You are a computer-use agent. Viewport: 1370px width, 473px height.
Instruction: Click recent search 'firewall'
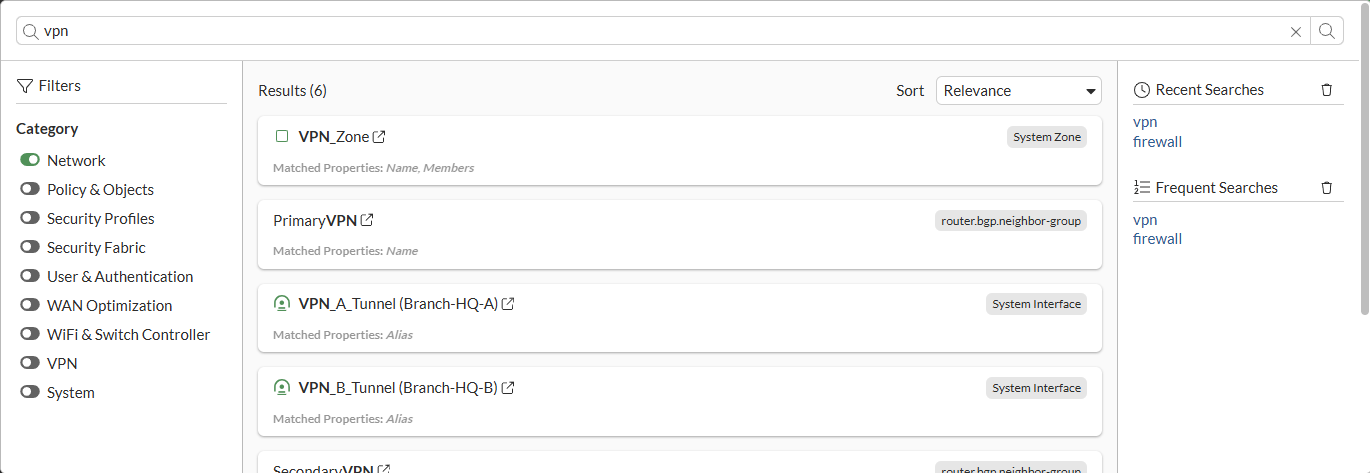1157,142
